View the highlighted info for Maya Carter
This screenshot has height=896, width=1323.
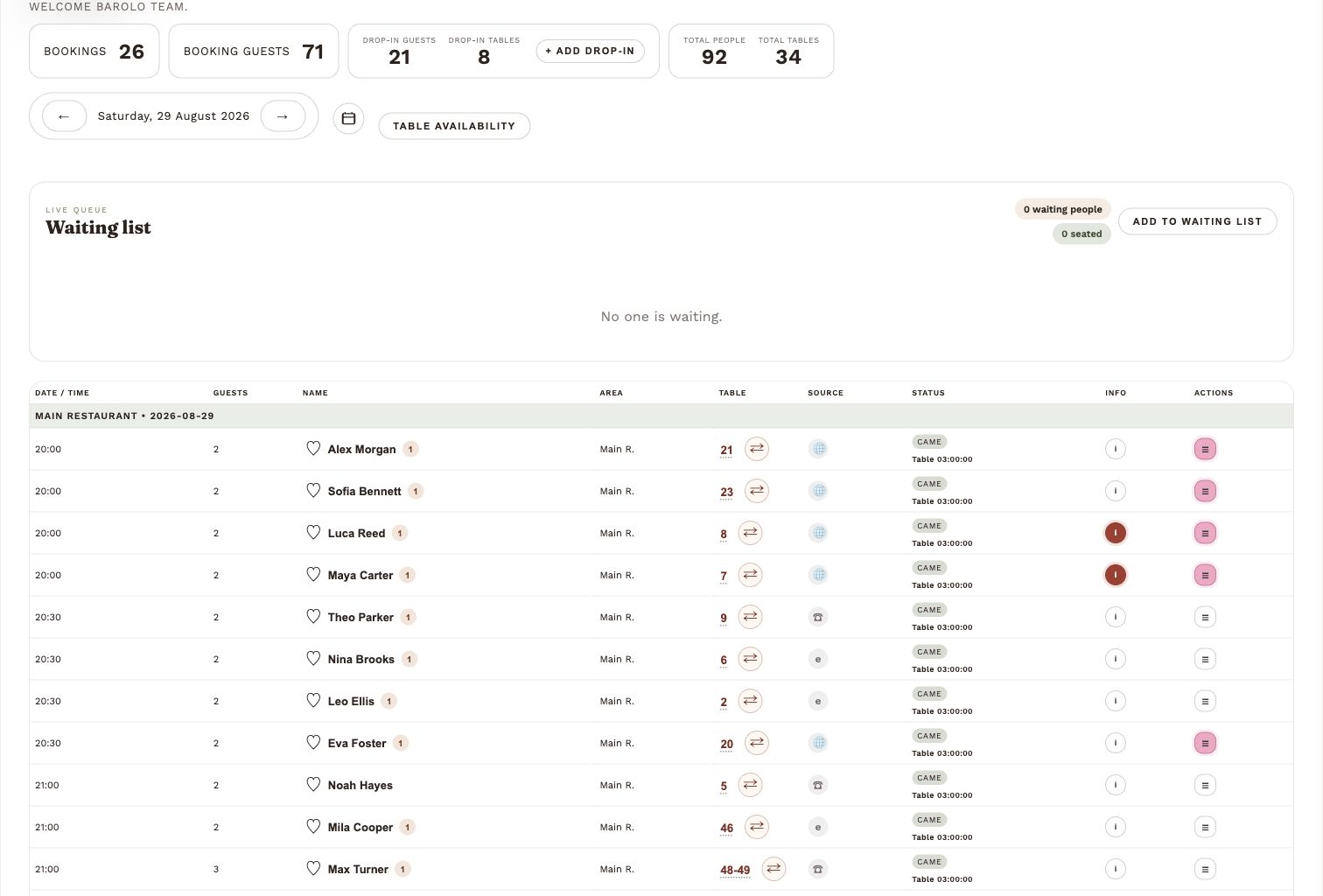tap(1116, 575)
